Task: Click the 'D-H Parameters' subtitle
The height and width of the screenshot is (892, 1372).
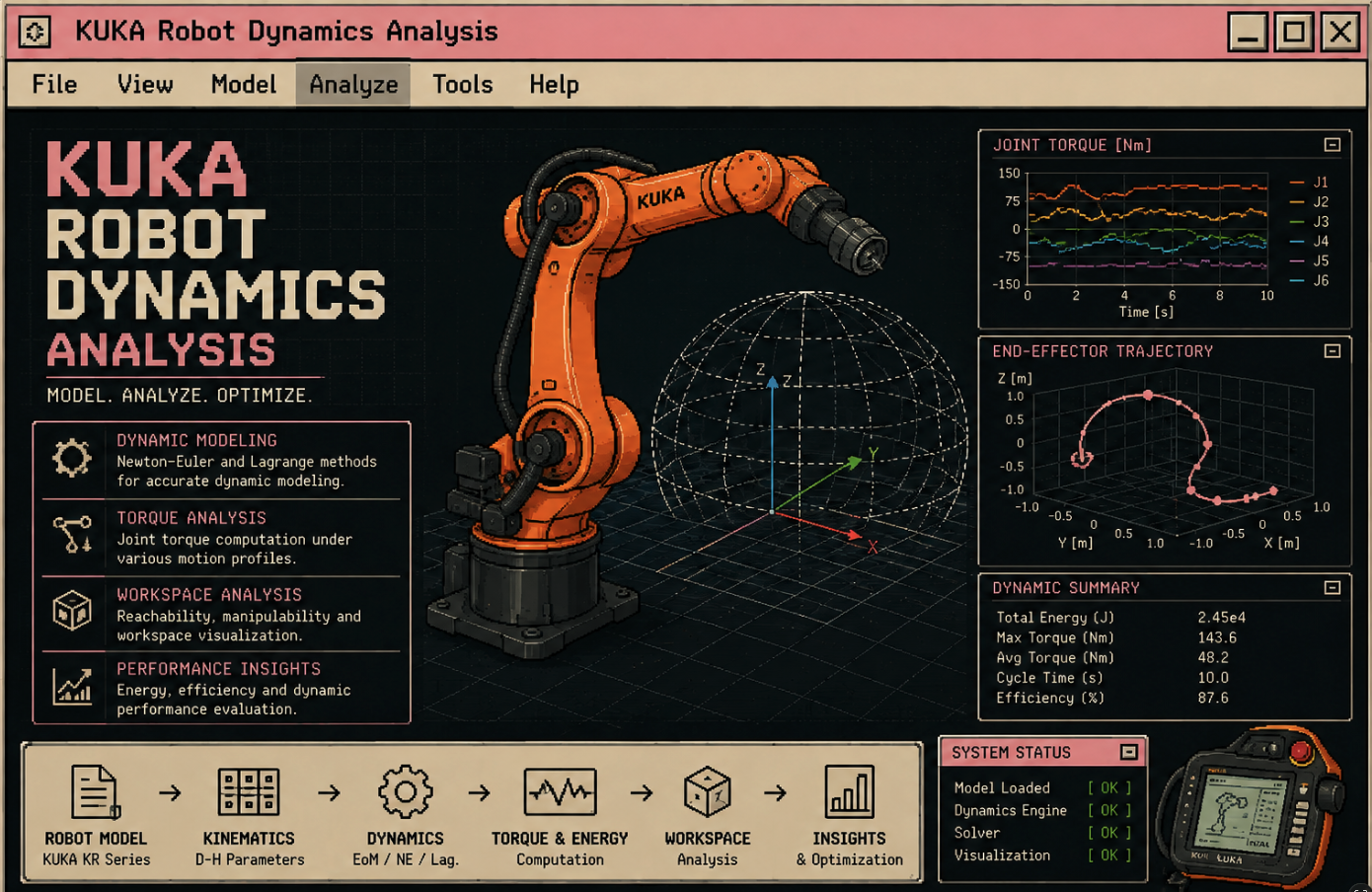Action: (250, 860)
